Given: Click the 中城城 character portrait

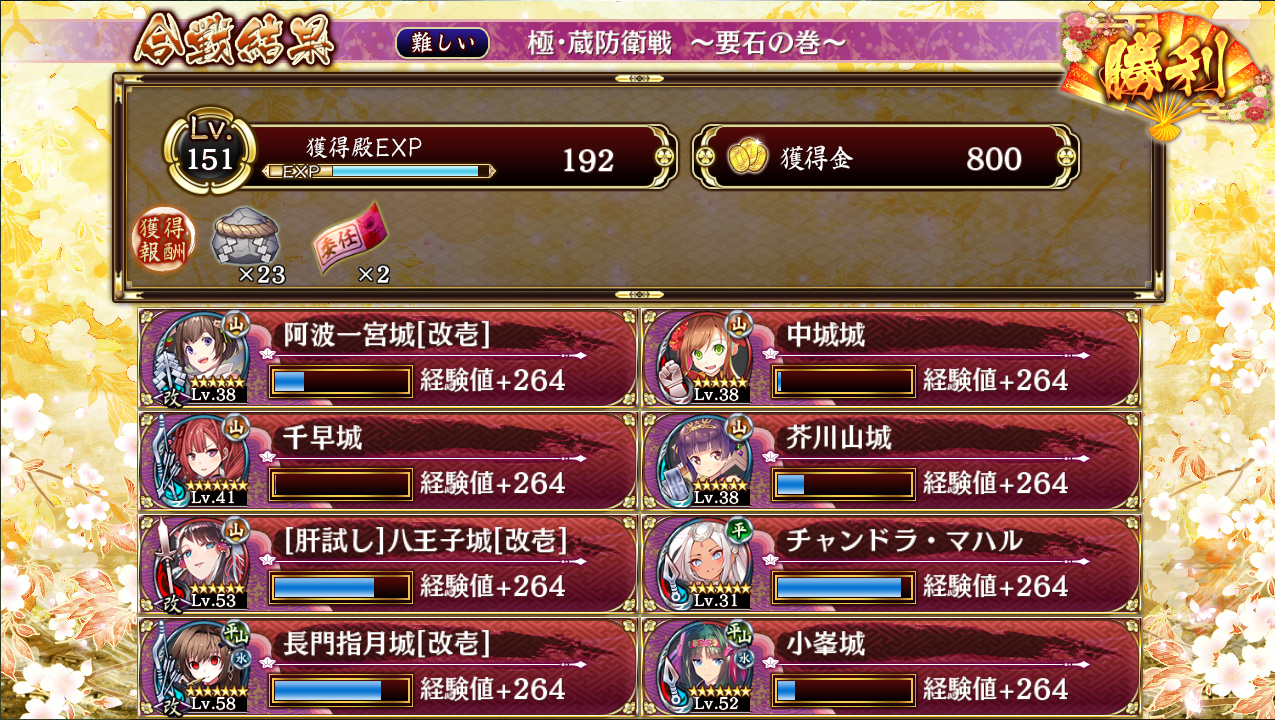Looking at the screenshot, I should 703,356.
